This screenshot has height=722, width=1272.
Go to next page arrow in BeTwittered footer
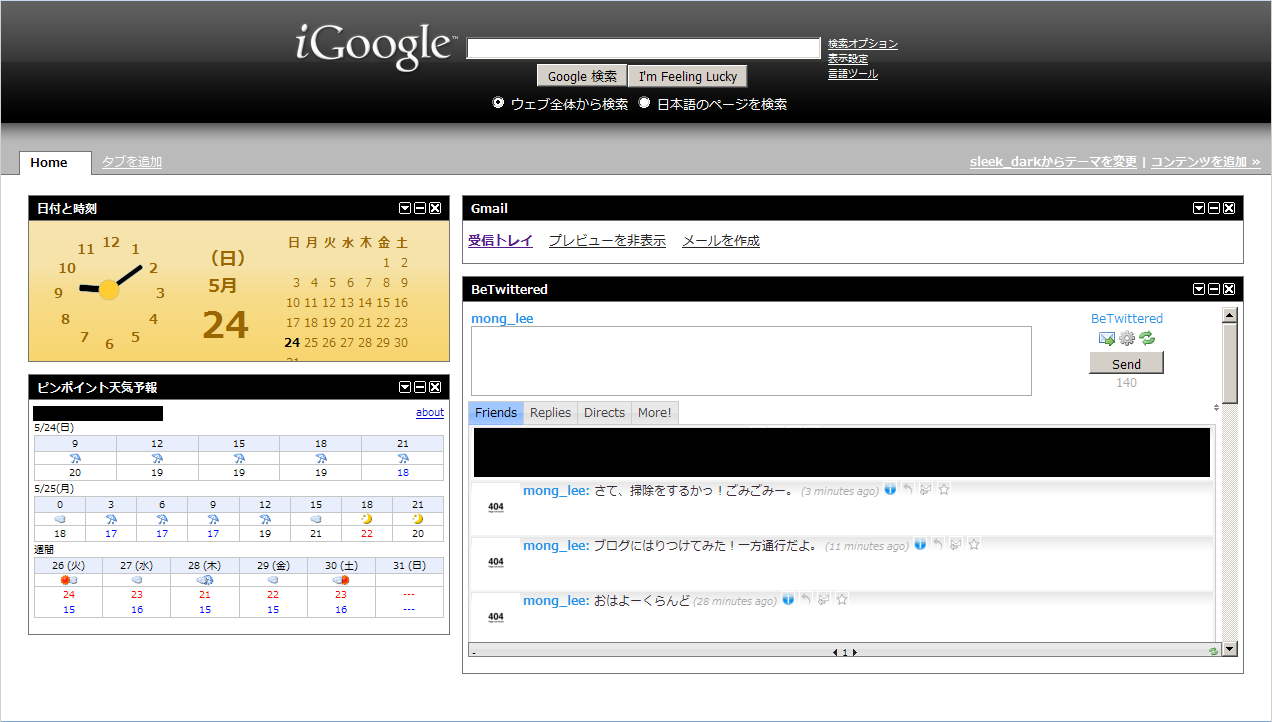coord(854,652)
